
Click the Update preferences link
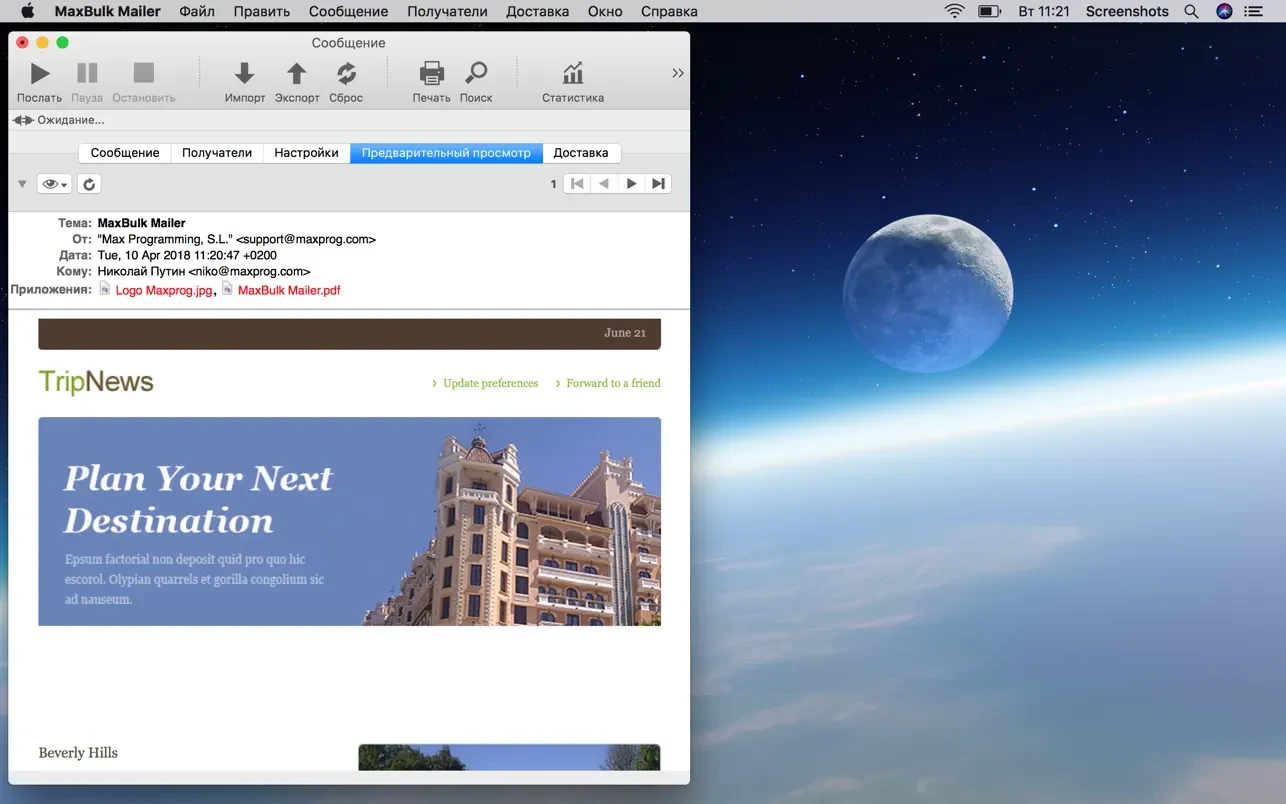tap(490, 383)
